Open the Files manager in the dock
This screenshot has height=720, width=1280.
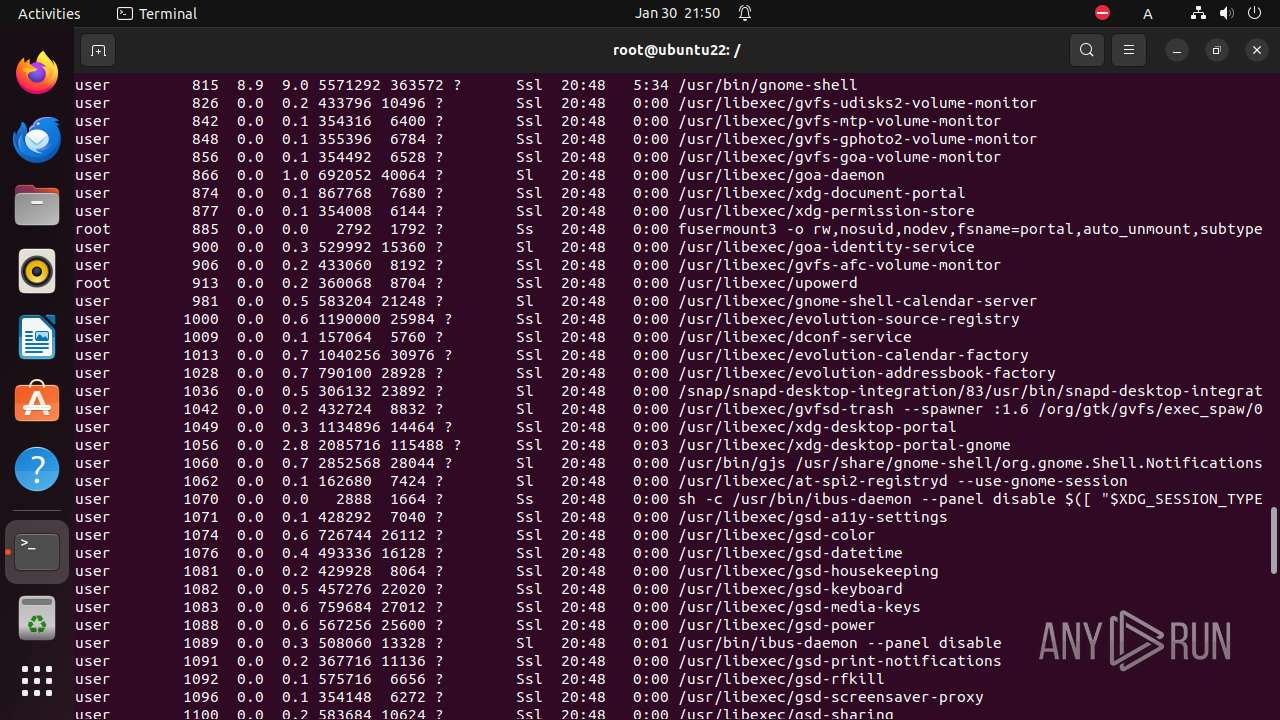coord(37,205)
